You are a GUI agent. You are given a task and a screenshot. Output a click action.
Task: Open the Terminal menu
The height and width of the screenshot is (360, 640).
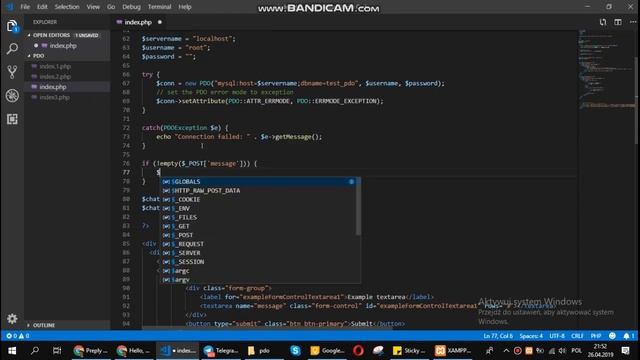159,7
